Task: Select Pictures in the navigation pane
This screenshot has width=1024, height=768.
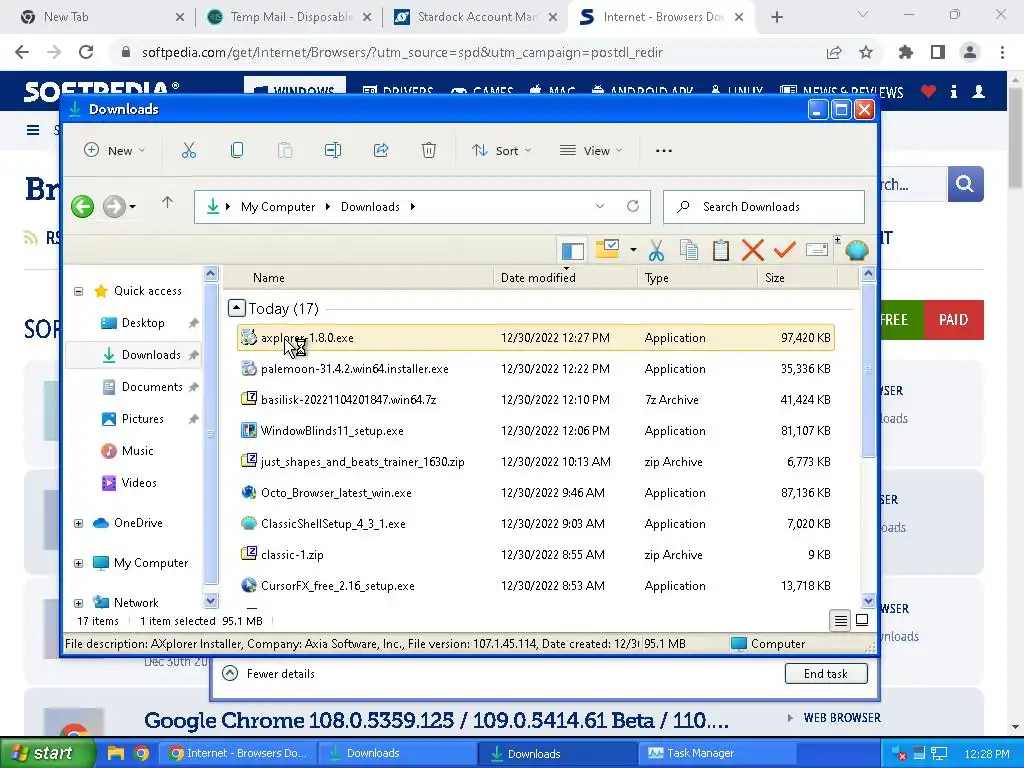Action: coord(133,419)
